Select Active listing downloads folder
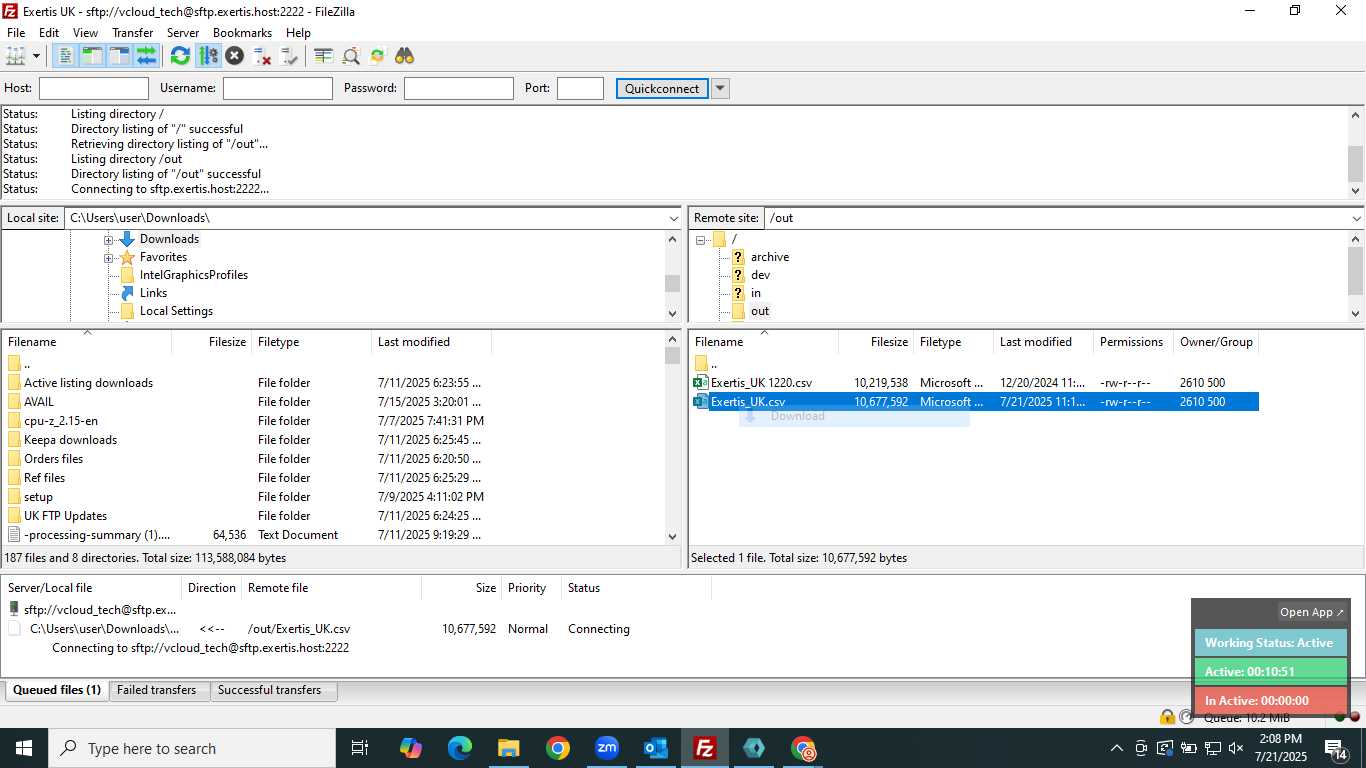 [88, 383]
